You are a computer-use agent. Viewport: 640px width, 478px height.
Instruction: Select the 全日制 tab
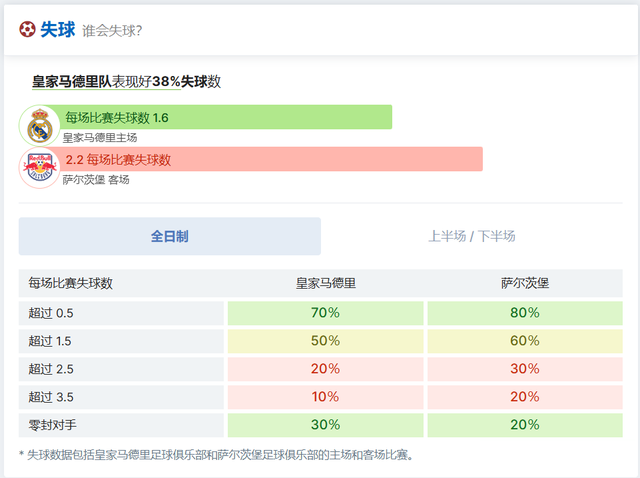pos(170,237)
